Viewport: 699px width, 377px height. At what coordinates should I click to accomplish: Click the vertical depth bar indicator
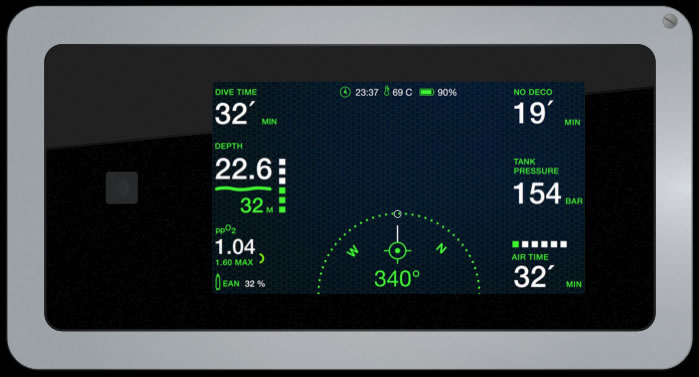(x=282, y=186)
